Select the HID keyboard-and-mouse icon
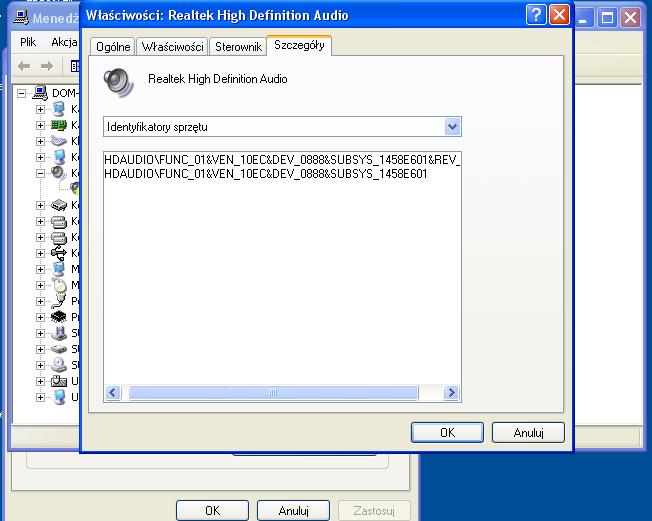The height and width of the screenshot is (521, 652). tap(59, 381)
